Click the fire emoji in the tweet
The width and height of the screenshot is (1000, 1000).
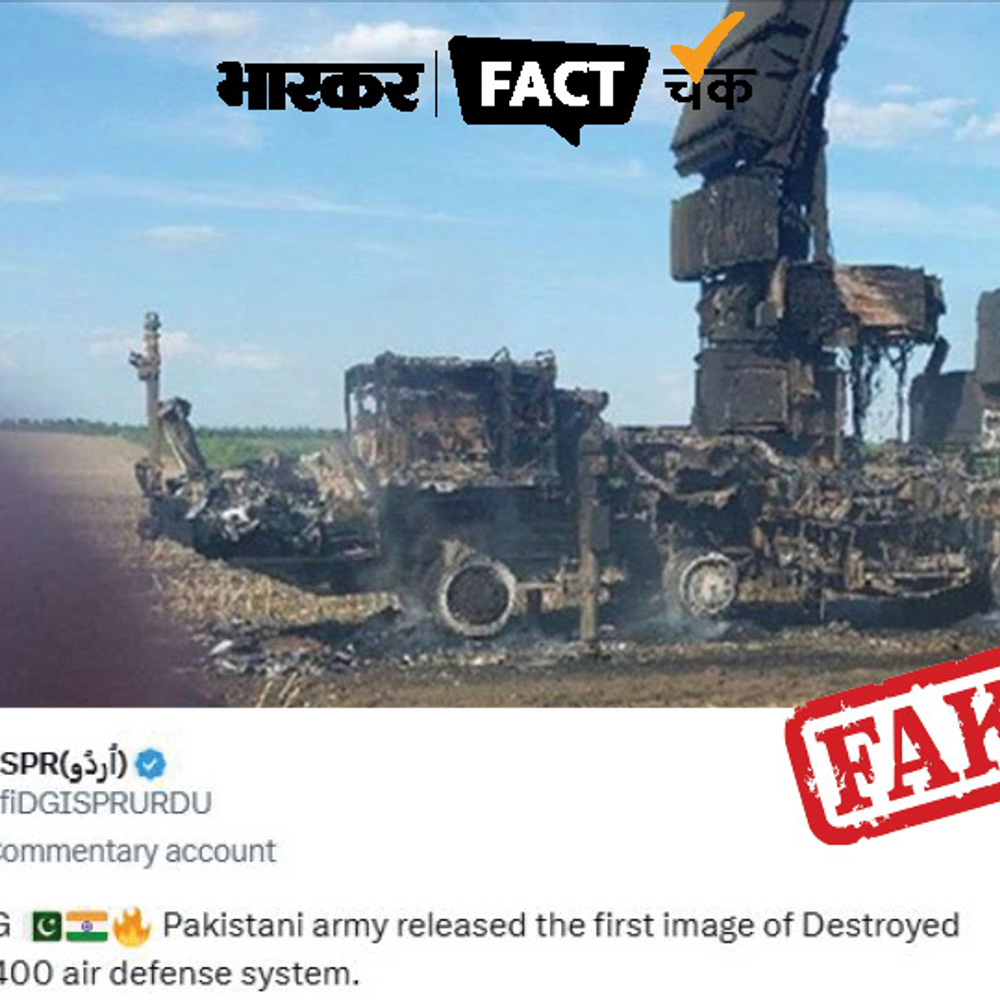tap(132, 927)
